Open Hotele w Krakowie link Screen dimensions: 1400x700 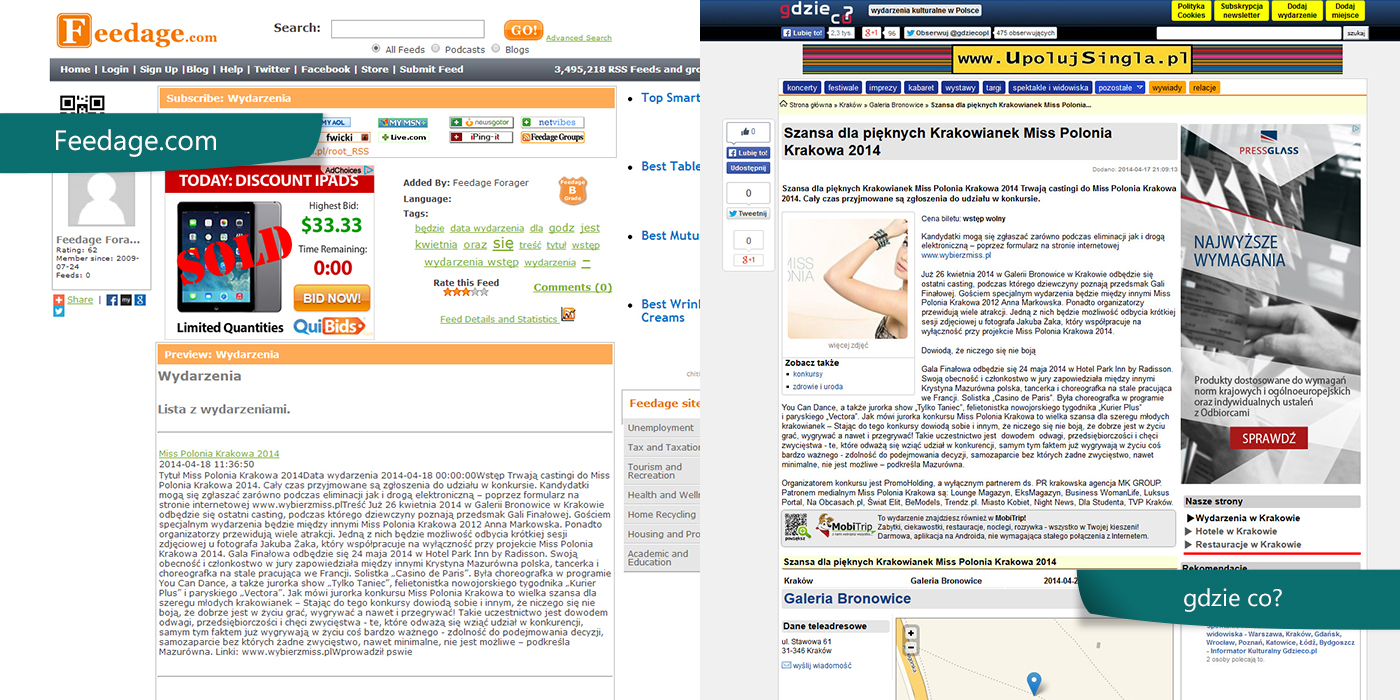tap(1237, 531)
